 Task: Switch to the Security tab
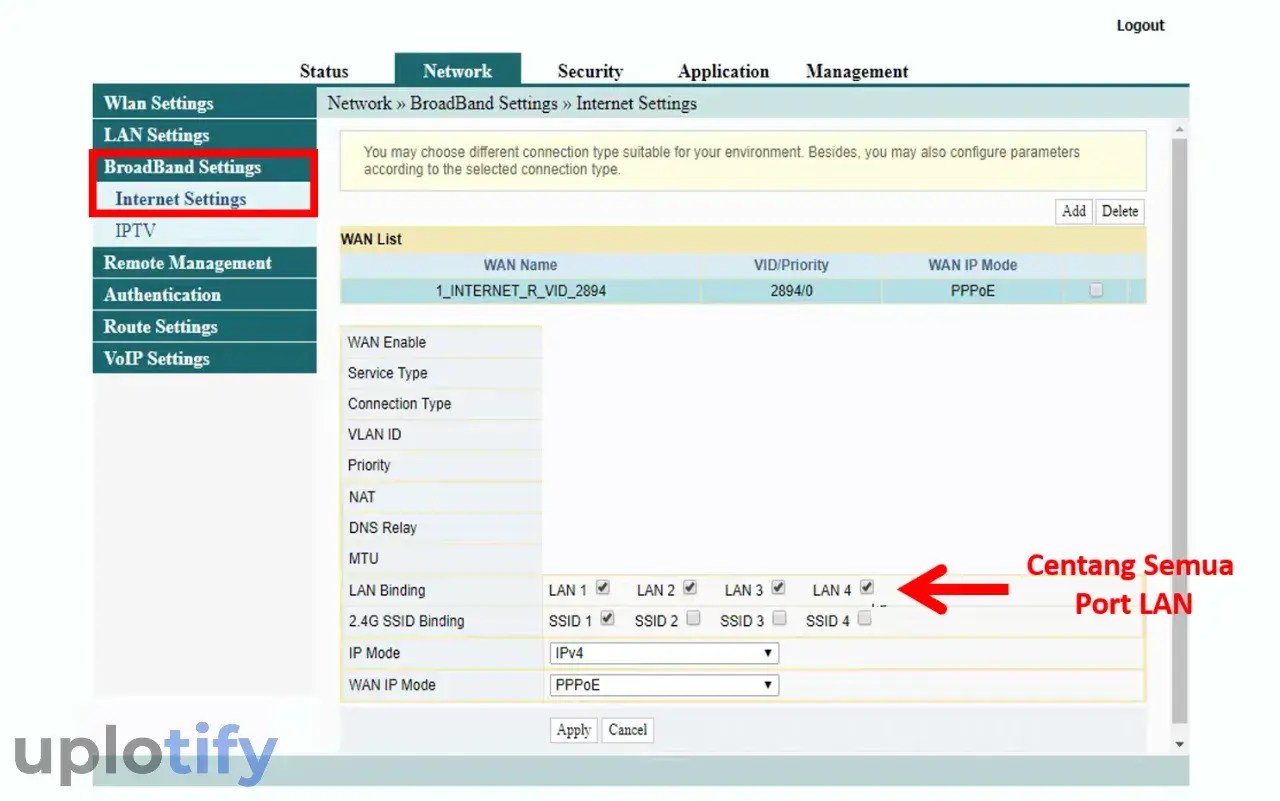point(590,70)
